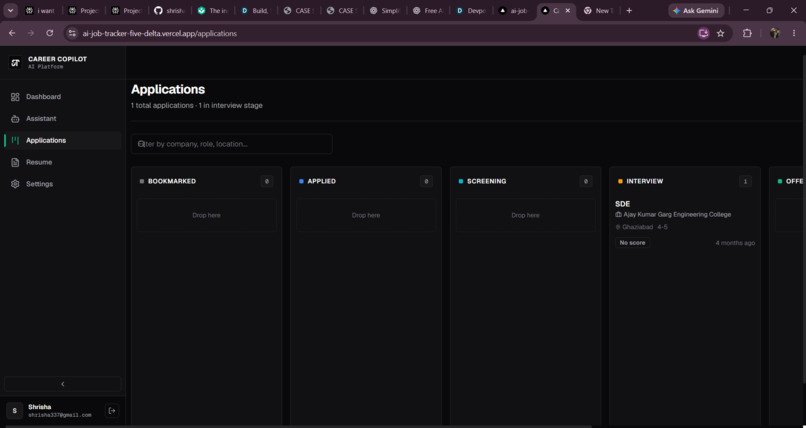
Task: Click the Applied Drop here zone
Action: coord(366,215)
